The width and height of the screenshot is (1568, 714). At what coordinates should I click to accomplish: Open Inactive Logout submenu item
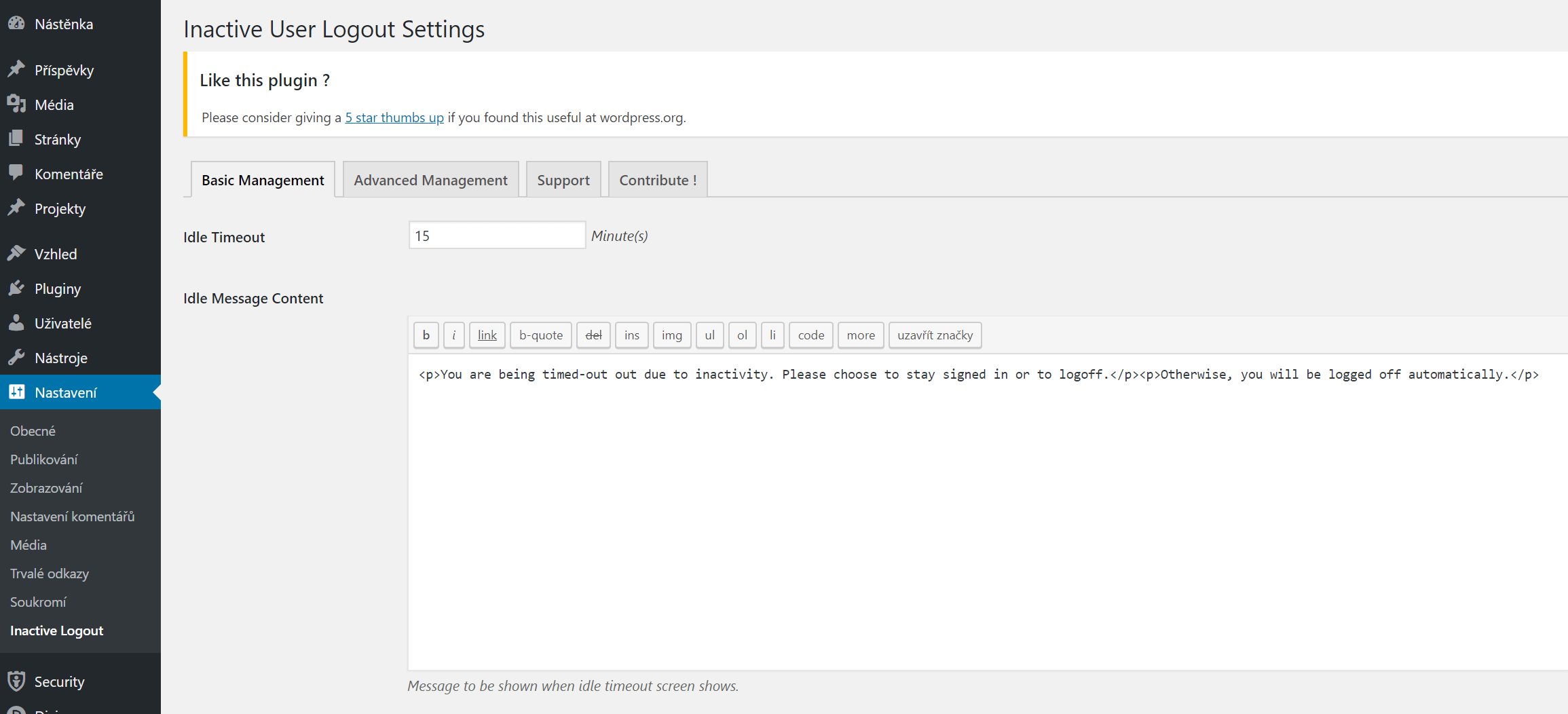[57, 631]
